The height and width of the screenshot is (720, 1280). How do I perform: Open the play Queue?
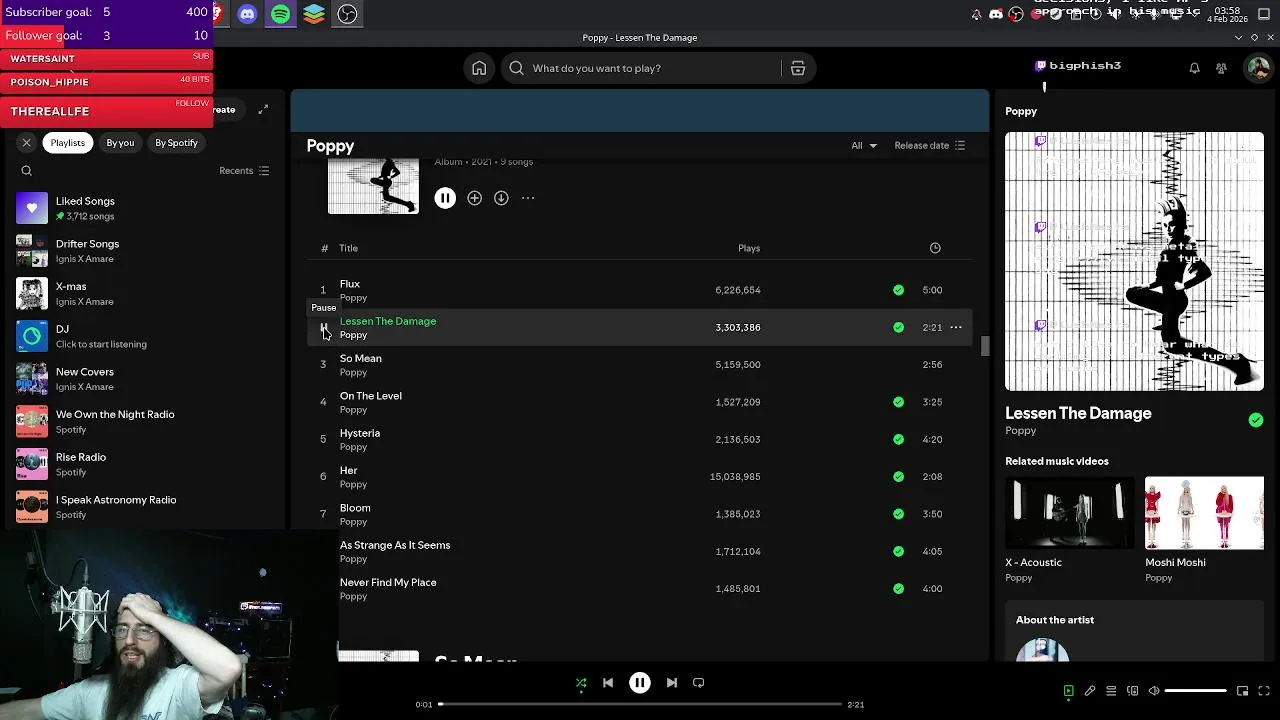coord(1111,691)
